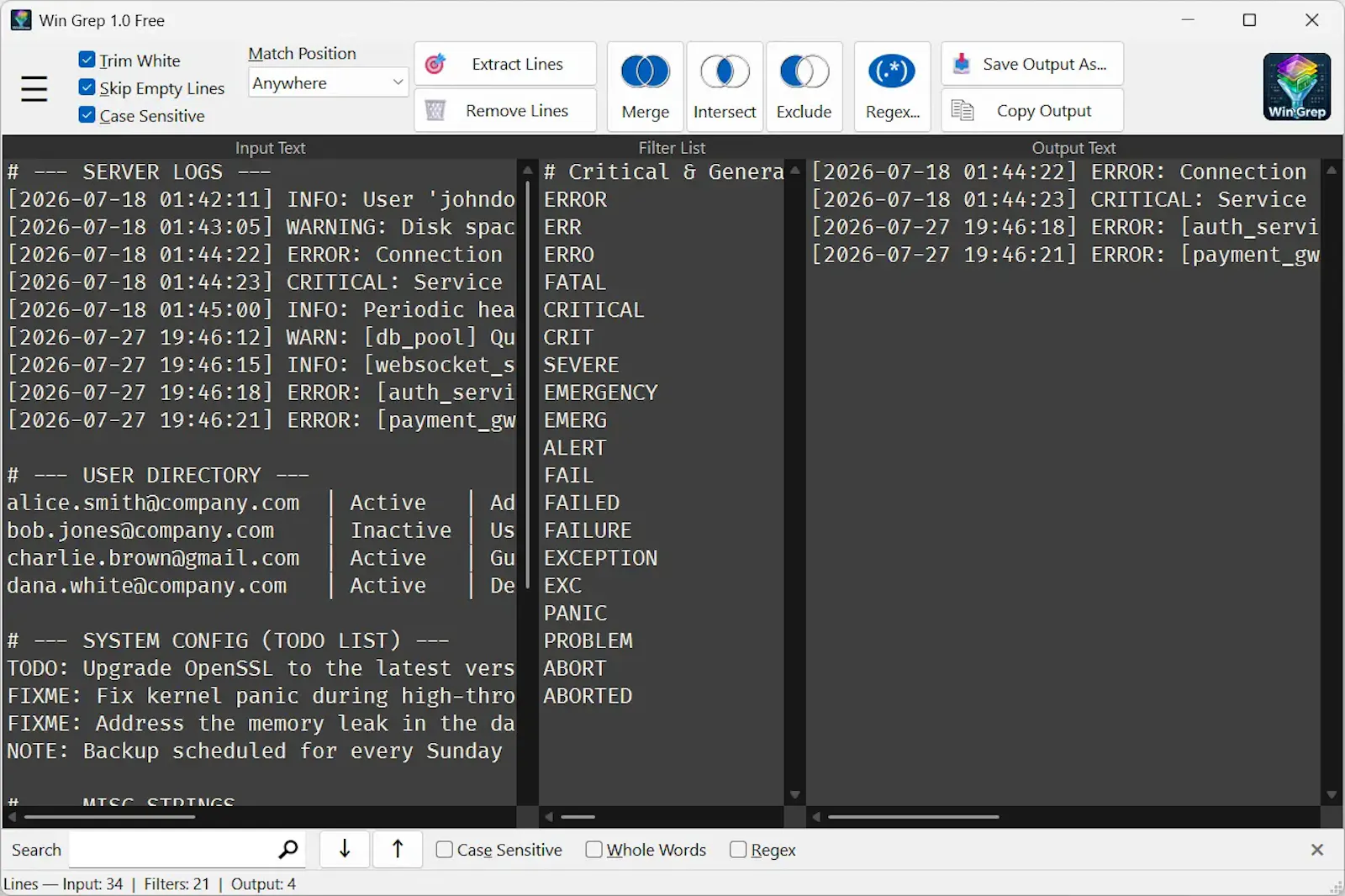
Task: Select the ALERT filter entry
Action: coord(575,447)
